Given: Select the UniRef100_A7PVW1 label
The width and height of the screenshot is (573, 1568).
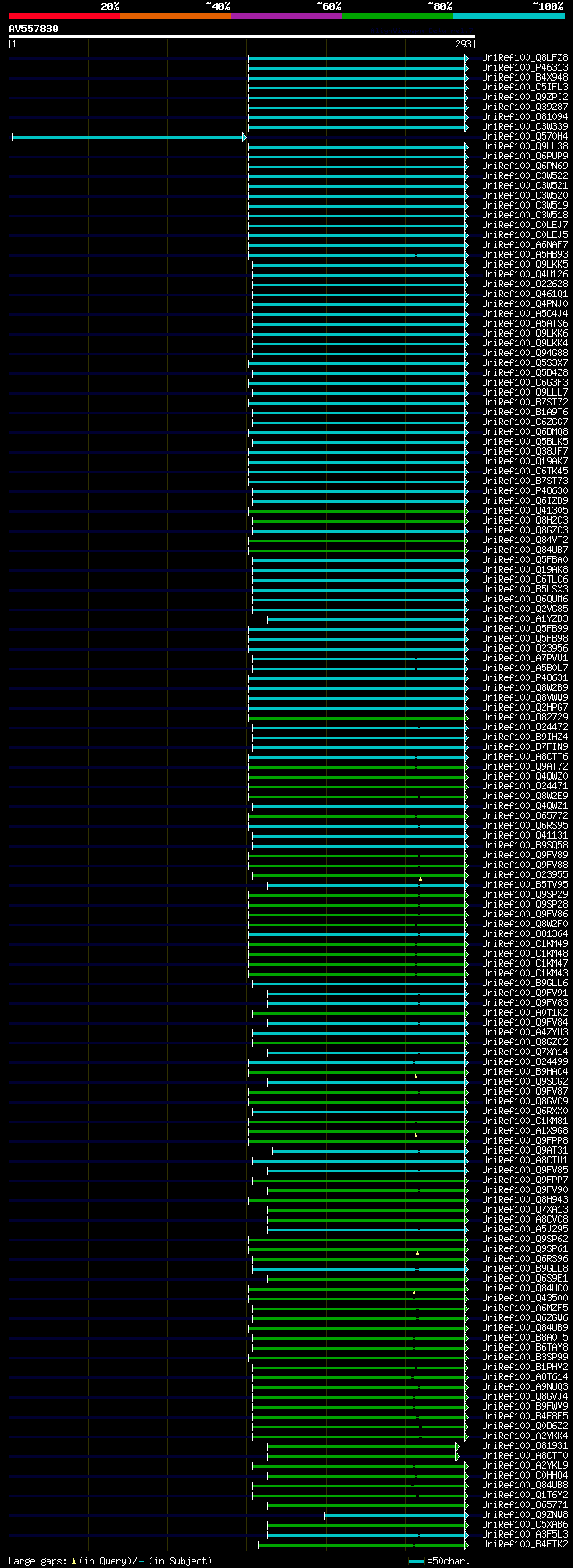Looking at the screenshot, I should point(525,659).
